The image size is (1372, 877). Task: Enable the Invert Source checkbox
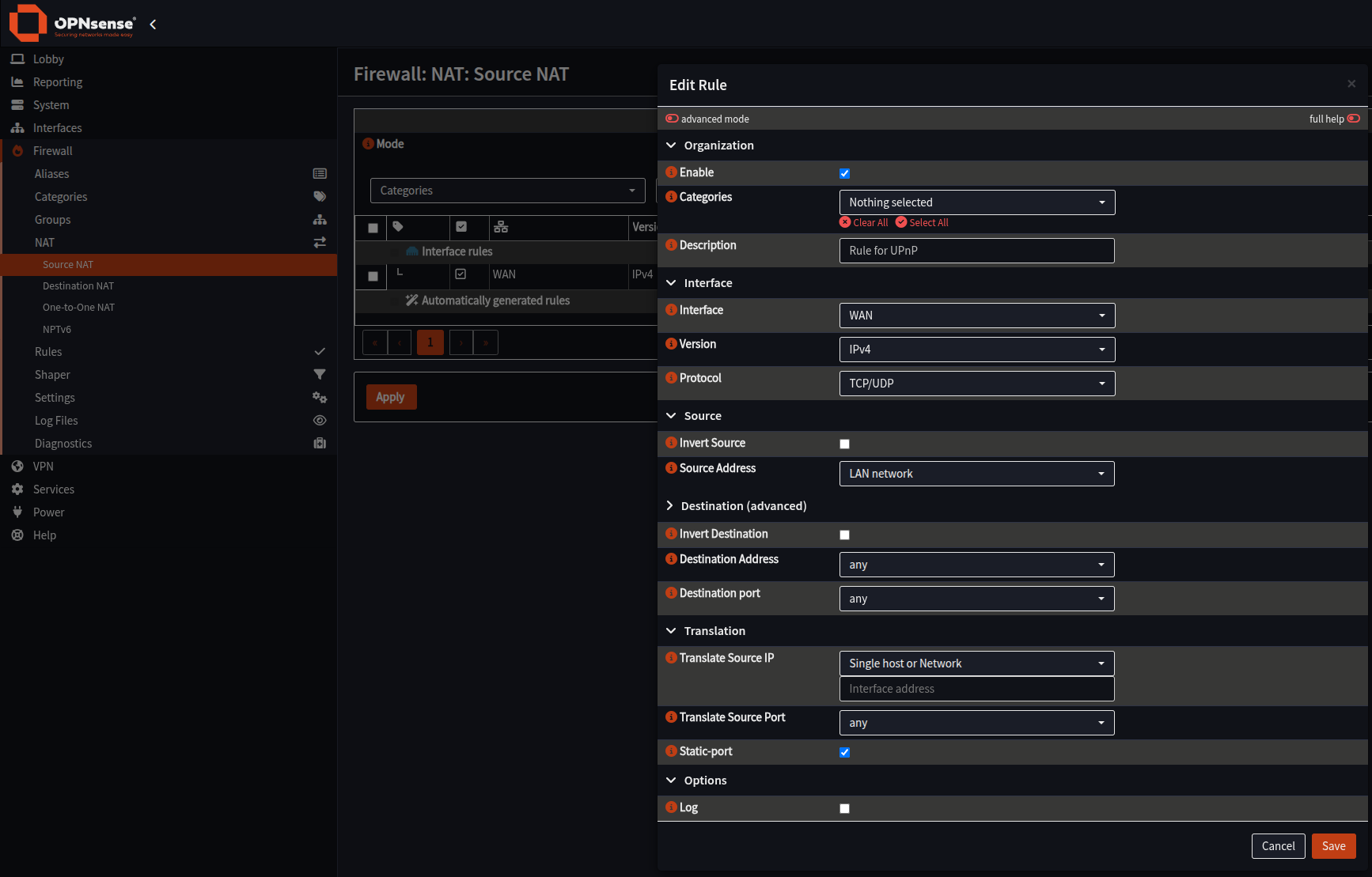pyautogui.click(x=844, y=444)
